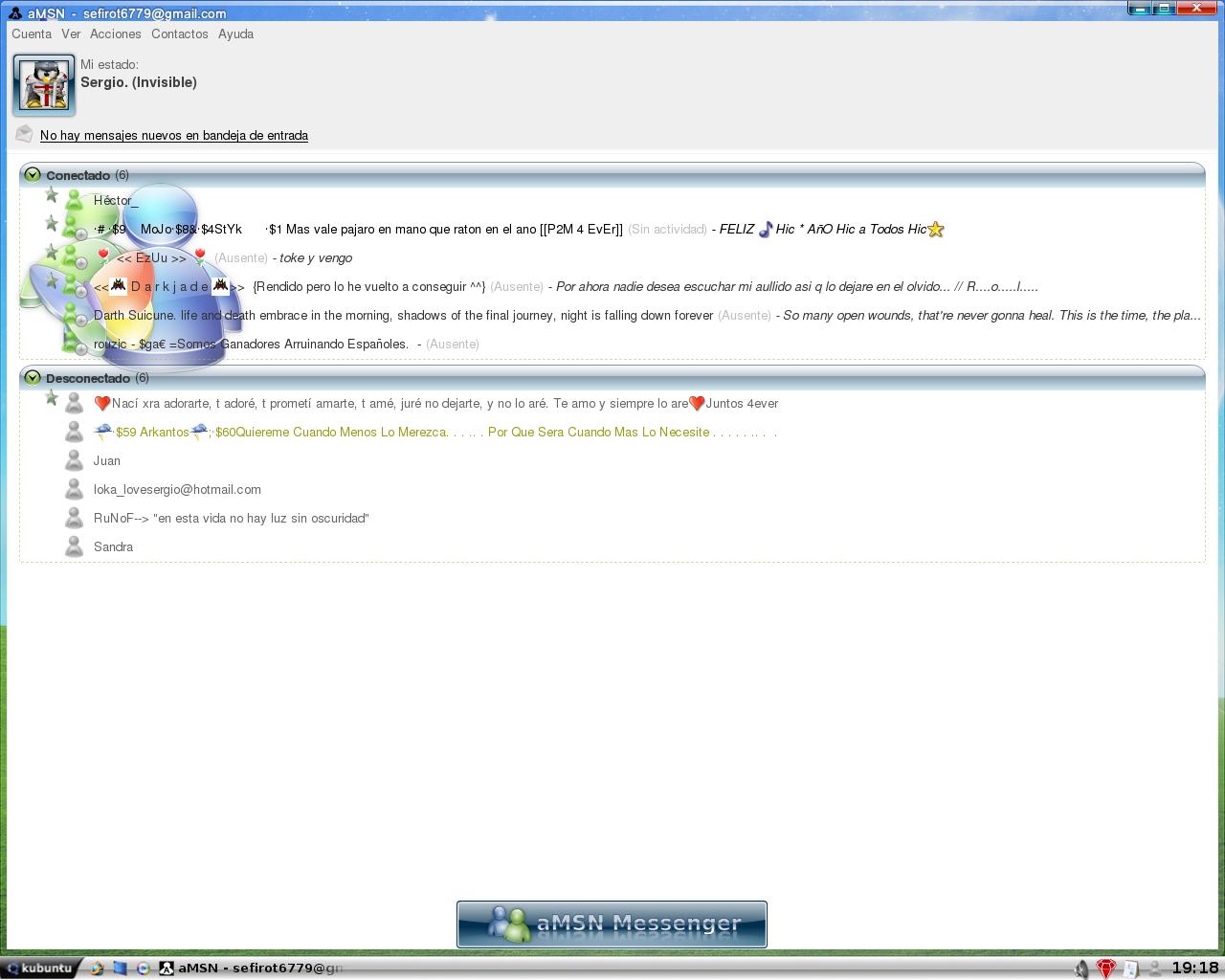Click the blue desktop icon in taskbar
1225x980 pixels.
[x=120, y=969]
